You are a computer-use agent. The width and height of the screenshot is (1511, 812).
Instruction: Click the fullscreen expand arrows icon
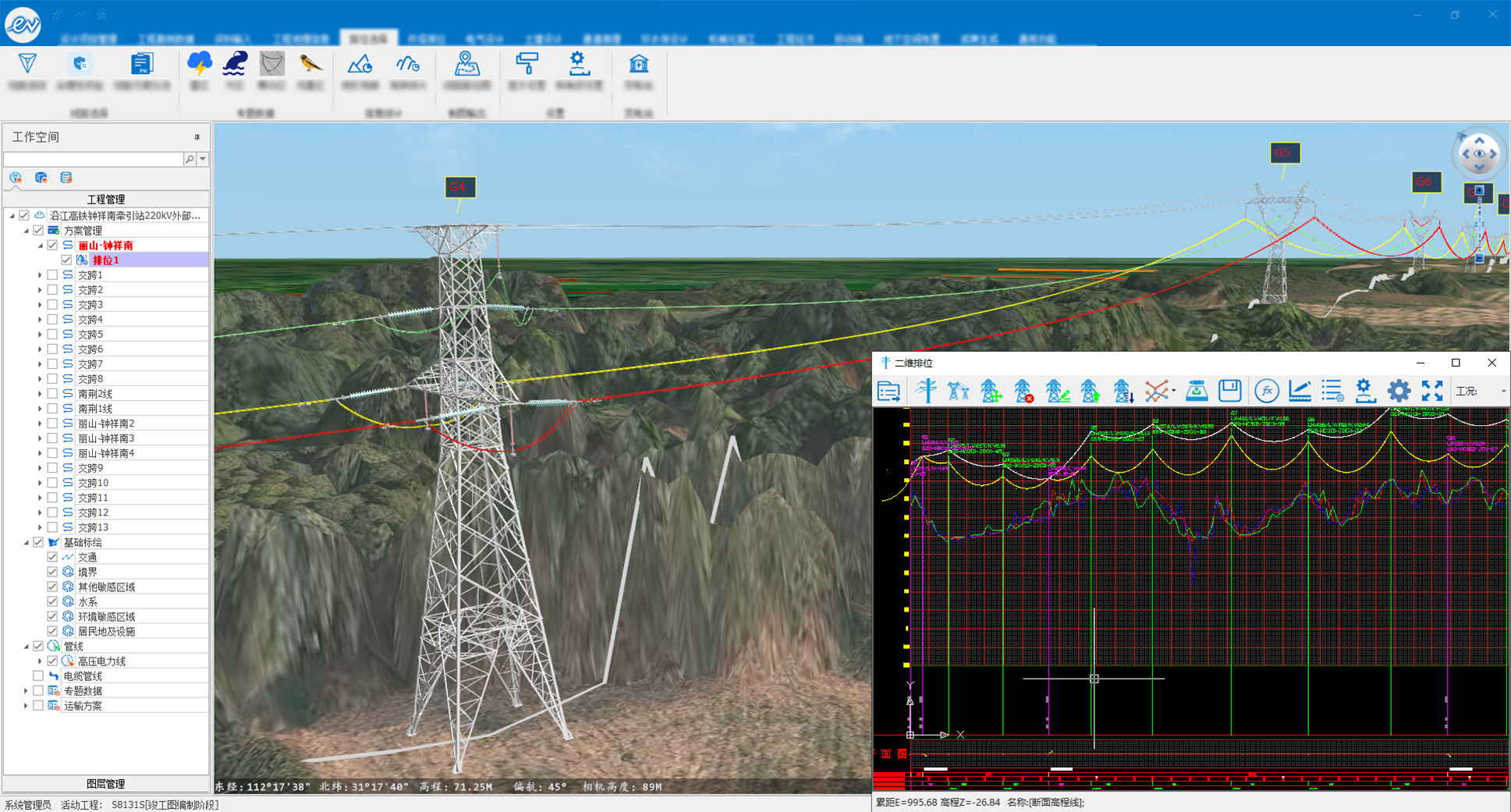pos(1431,391)
